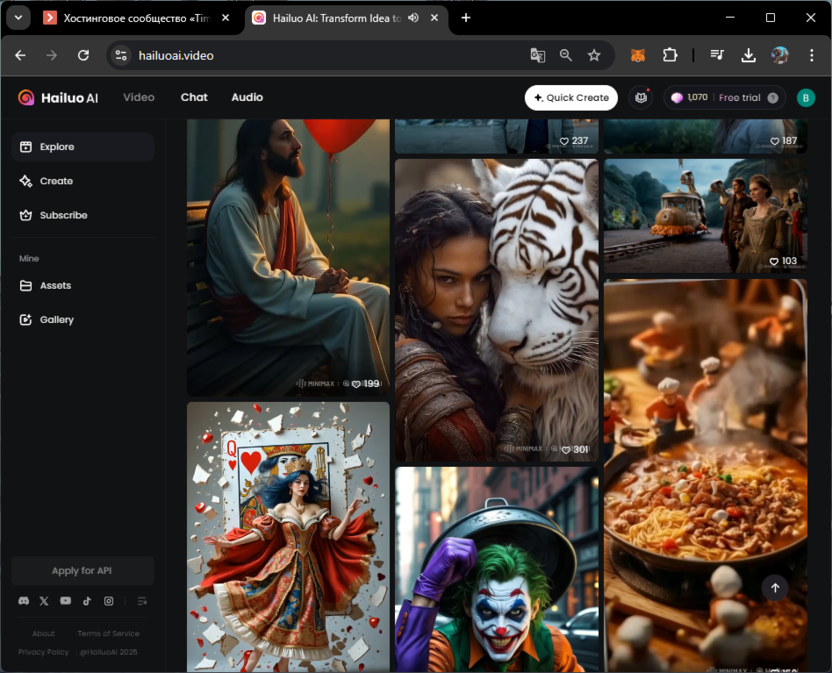Click the Apply for API button

click(x=82, y=571)
